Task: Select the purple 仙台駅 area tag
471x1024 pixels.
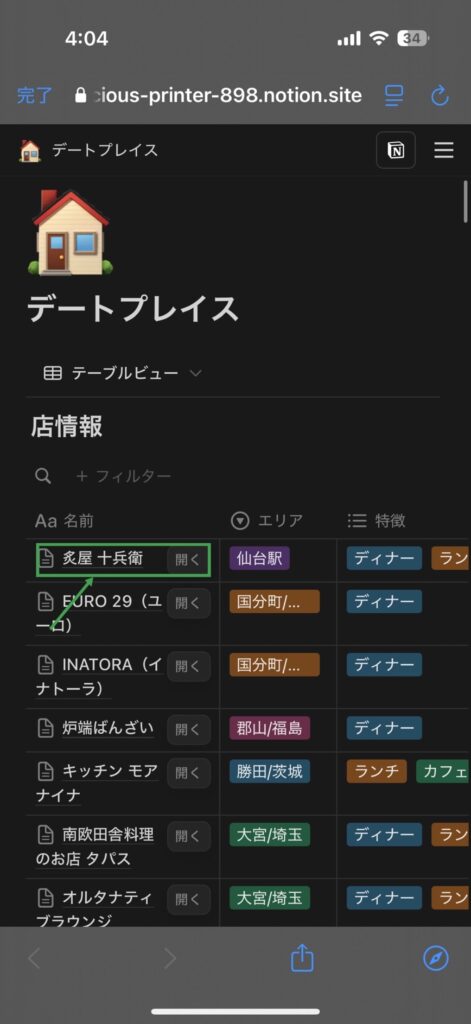Action: coord(259,559)
